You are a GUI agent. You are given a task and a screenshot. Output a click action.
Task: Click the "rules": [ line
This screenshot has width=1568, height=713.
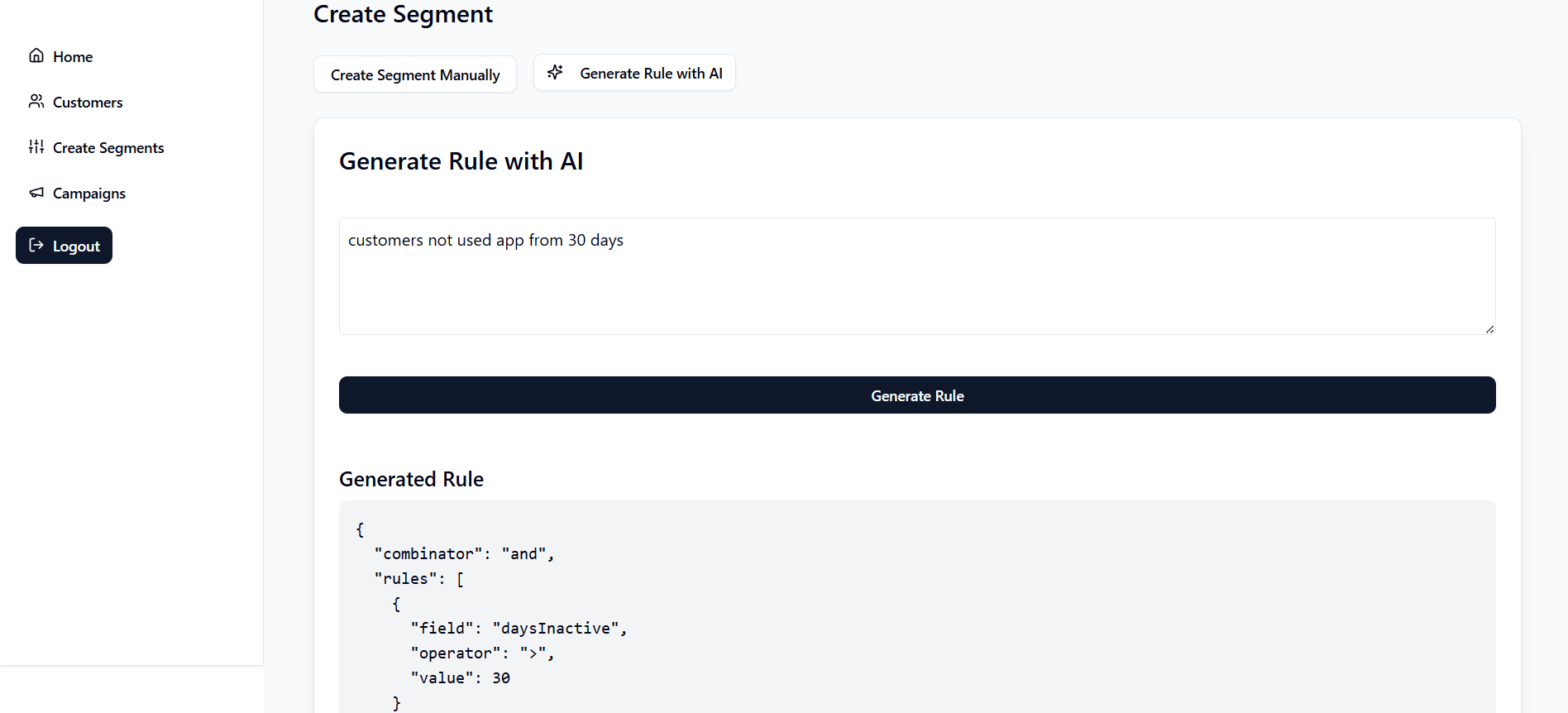tap(418, 579)
